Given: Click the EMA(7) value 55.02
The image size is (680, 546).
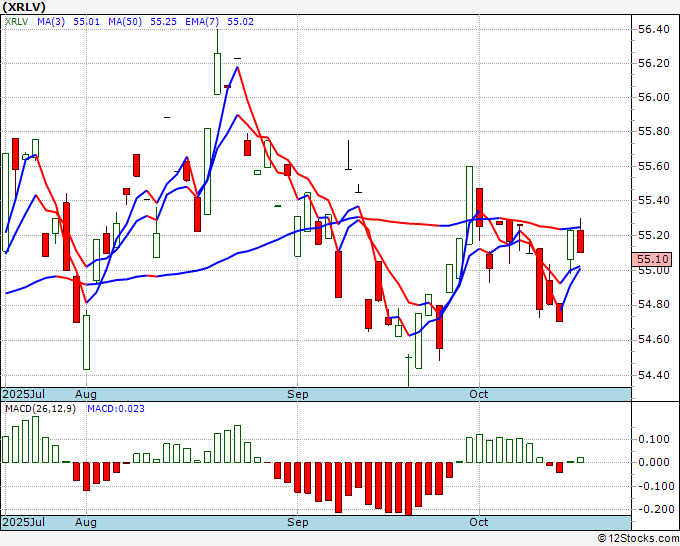Looking at the screenshot, I should (x=241, y=22).
